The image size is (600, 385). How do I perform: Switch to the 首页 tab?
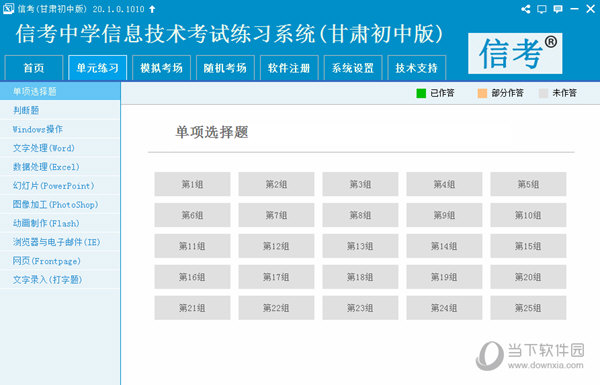tap(34, 68)
